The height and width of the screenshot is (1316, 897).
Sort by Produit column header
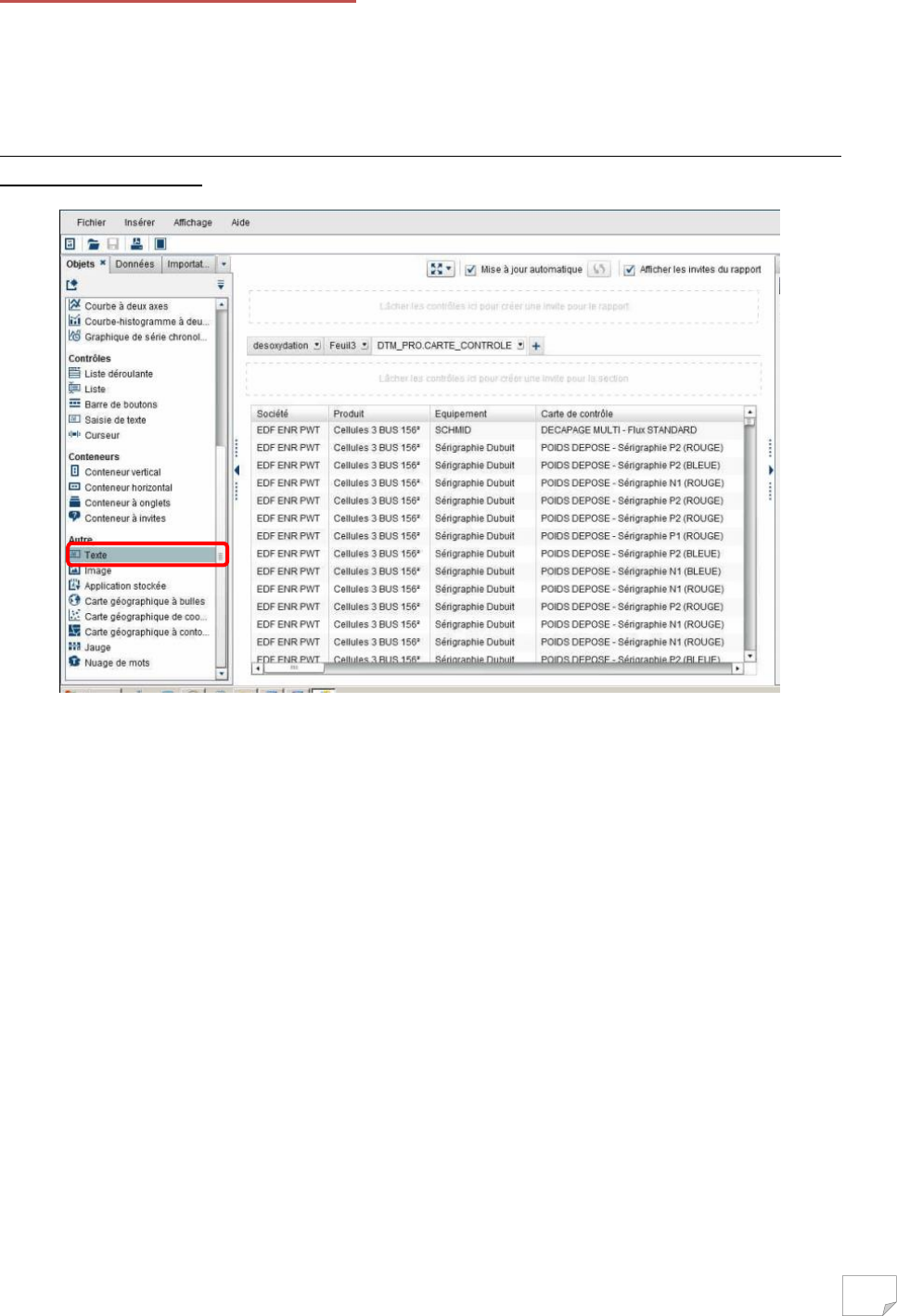click(x=379, y=414)
